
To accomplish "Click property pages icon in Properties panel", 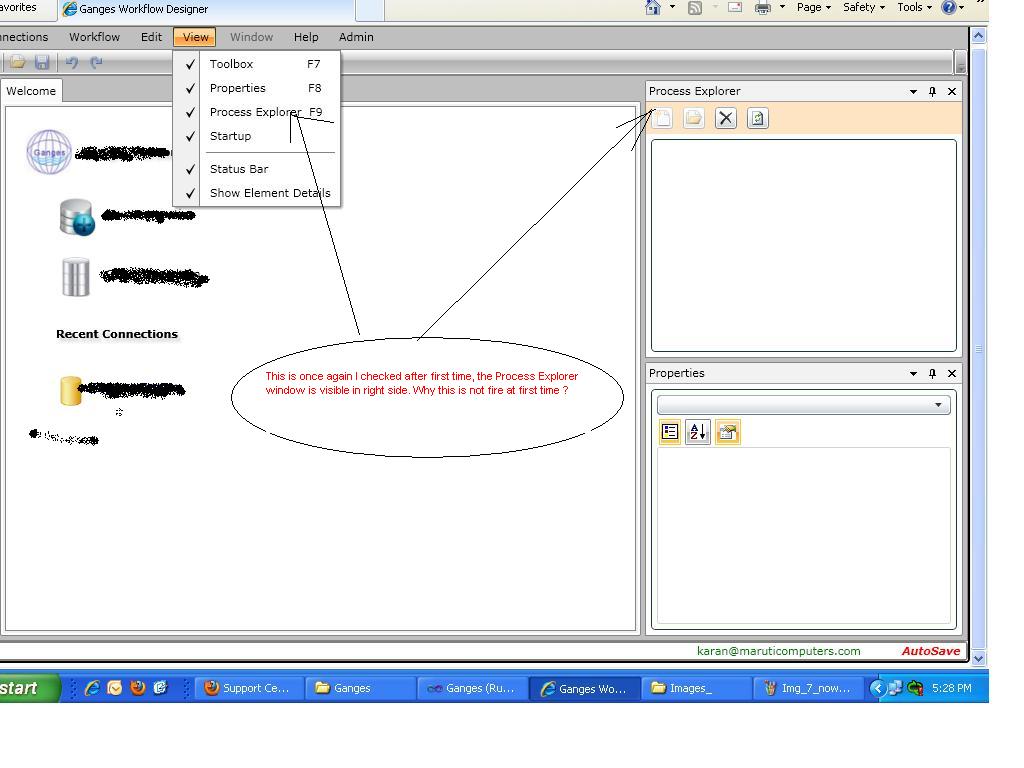I will tap(728, 432).
